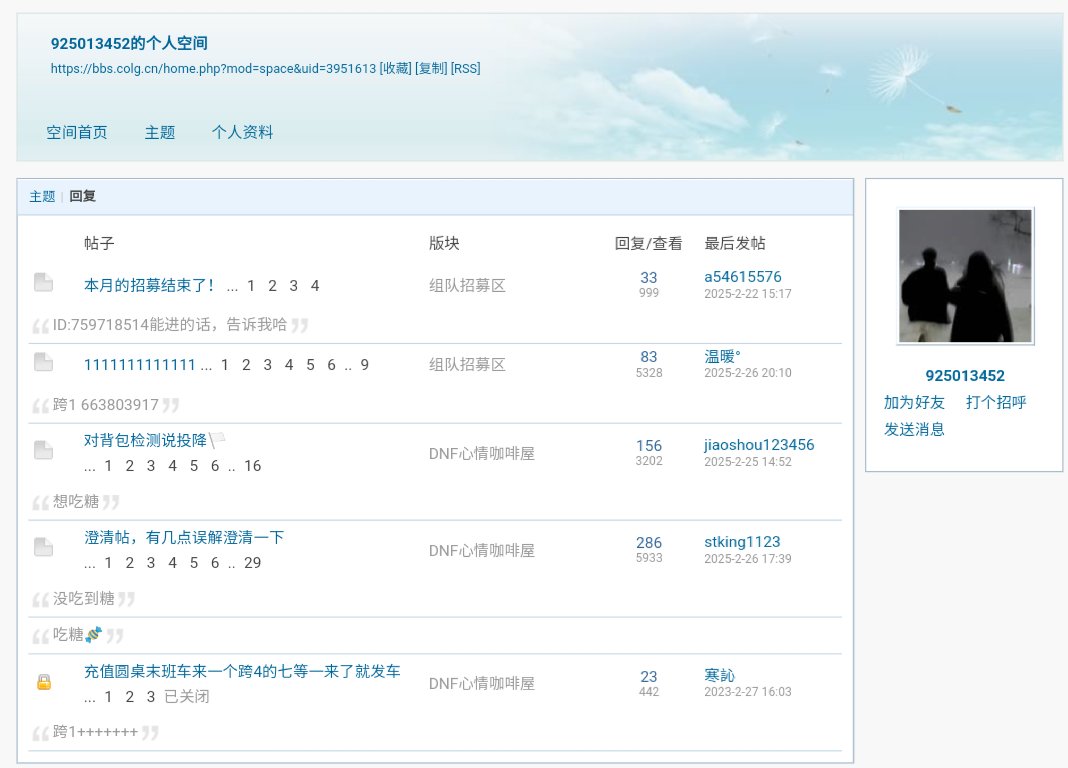Click the thread icon beside 本月的招募结束了
1068x768 pixels.
(44, 282)
